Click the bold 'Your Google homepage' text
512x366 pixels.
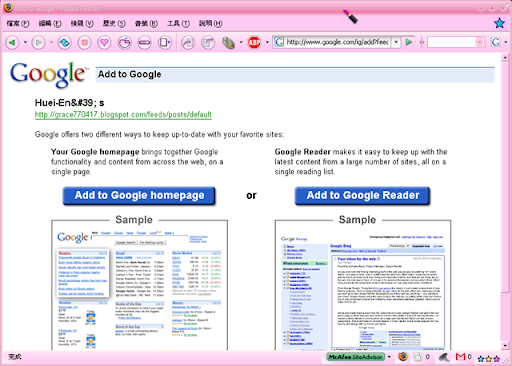pyautogui.click(x=95, y=152)
